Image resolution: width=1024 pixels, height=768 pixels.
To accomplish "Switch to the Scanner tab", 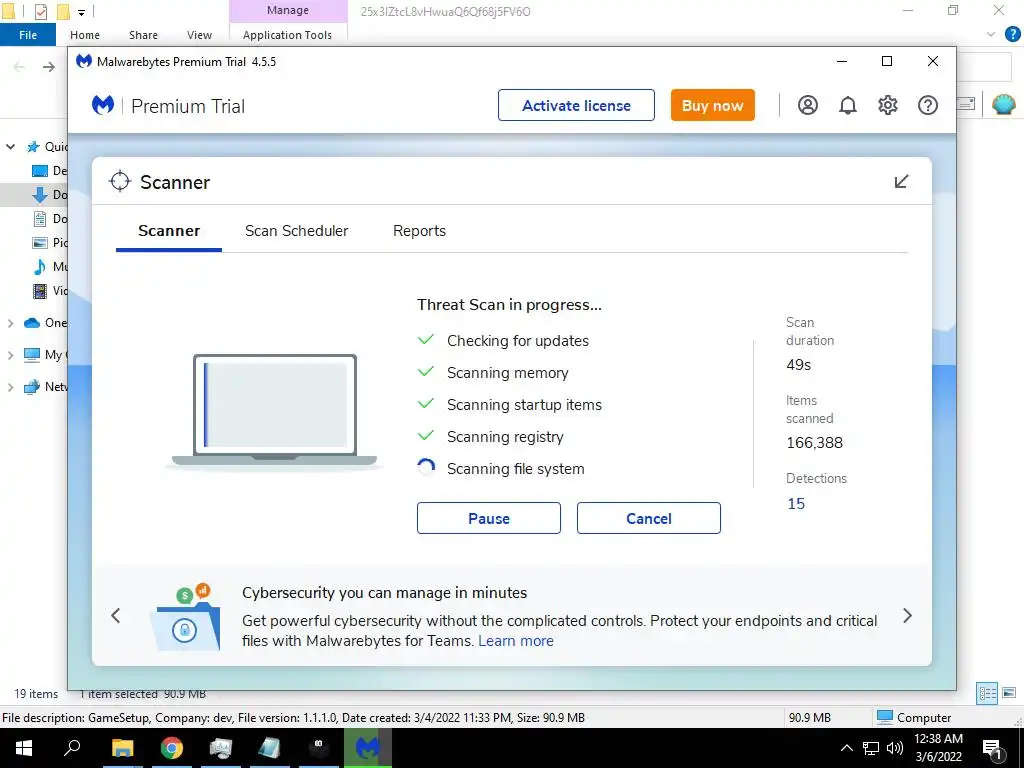I will point(169,231).
